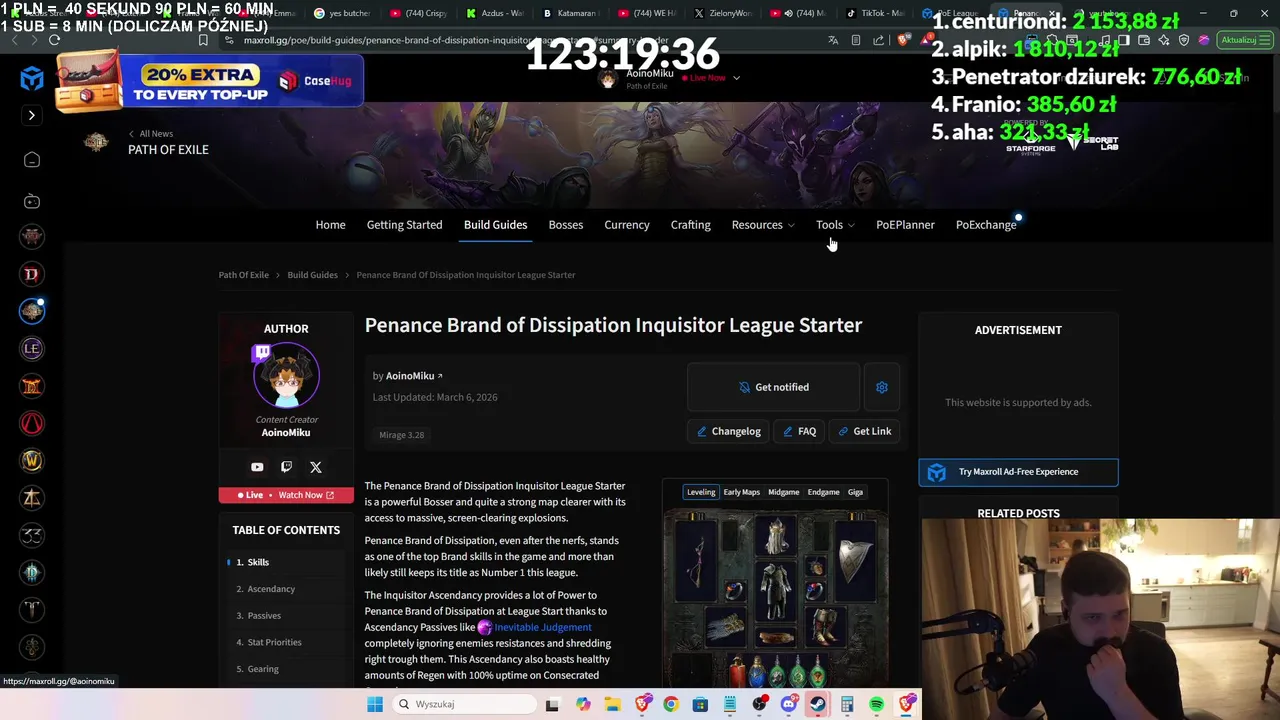Open the World of Warcraft sidebar icon

32,460
